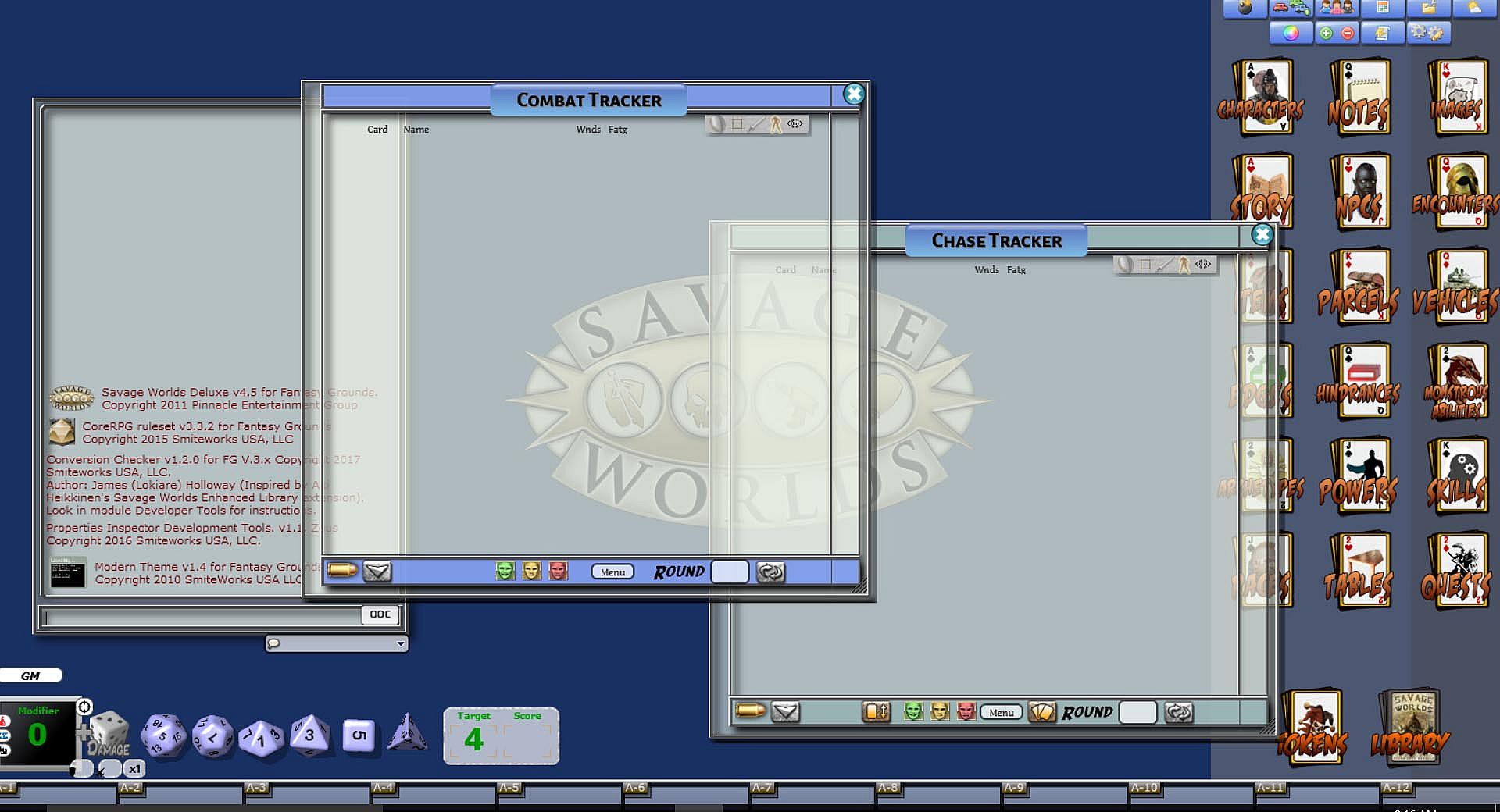Click next round arrows in Combat Tracker
This screenshot has height=812, width=1500.
pyautogui.click(x=770, y=572)
